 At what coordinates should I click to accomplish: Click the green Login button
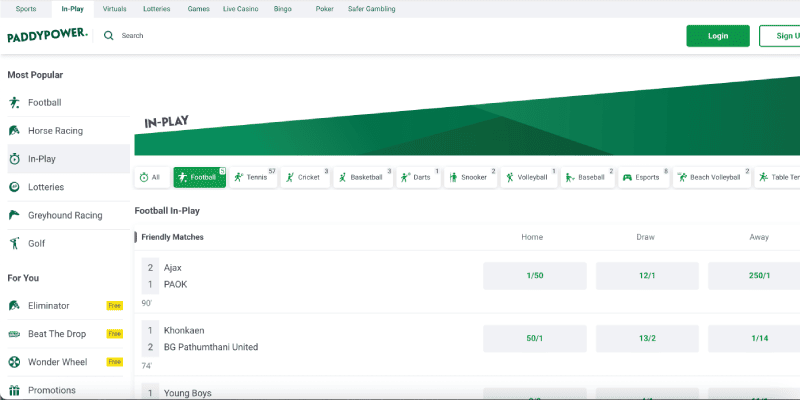click(718, 36)
